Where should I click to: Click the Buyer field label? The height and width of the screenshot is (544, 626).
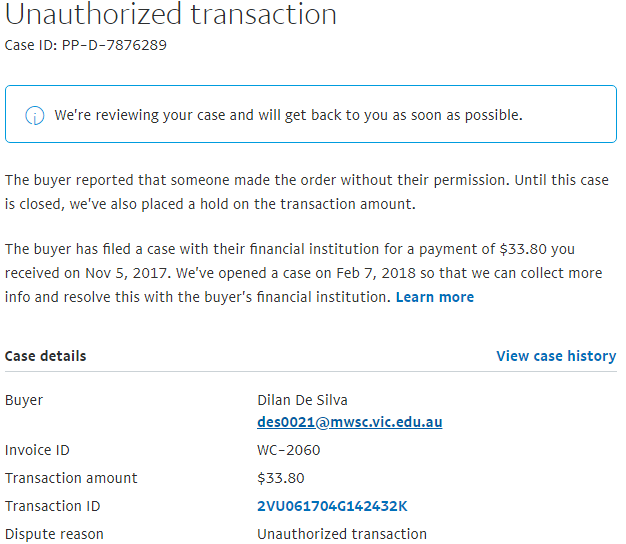pyautogui.click(x=24, y=400)
